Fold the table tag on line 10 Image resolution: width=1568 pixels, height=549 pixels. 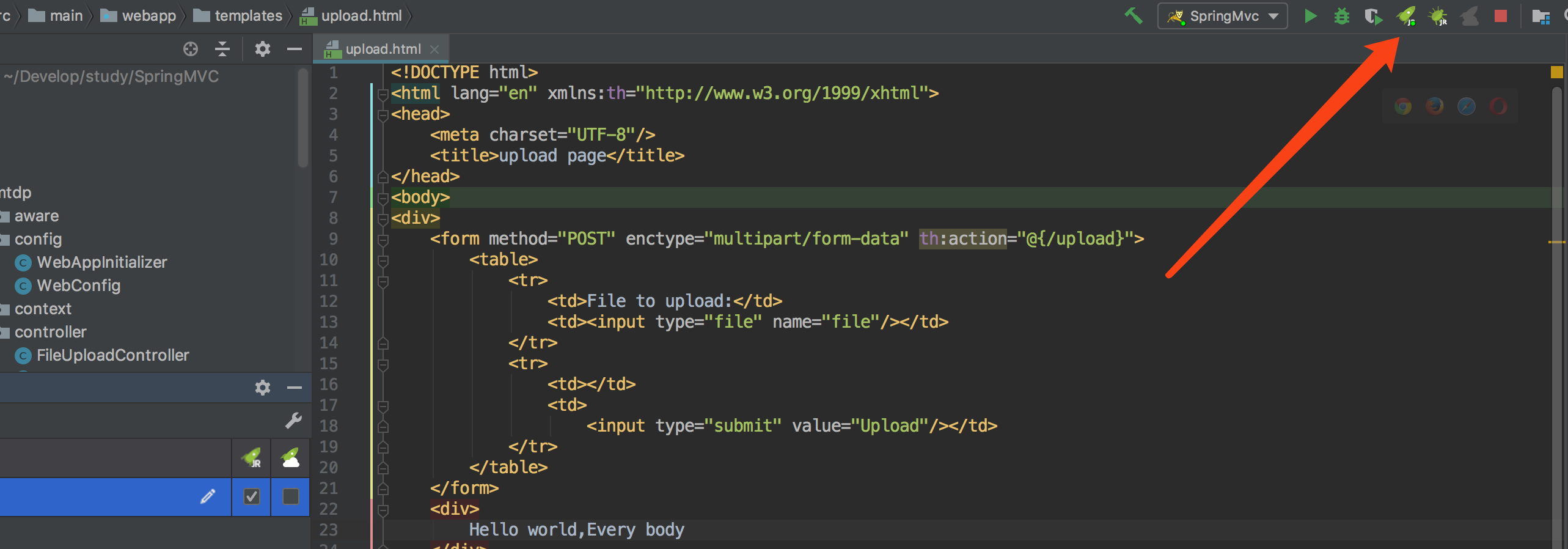[x=383, y=260]
